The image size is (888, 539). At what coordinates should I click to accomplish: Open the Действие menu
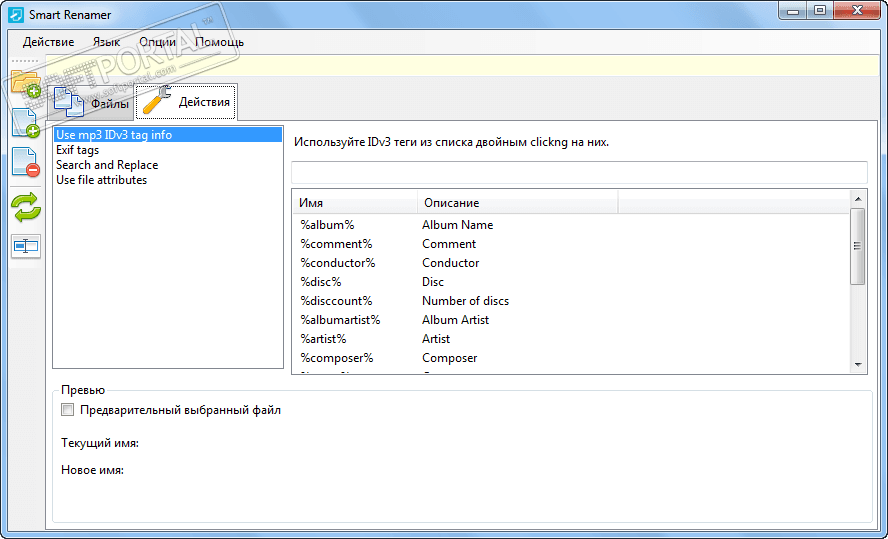pos(48,42)
